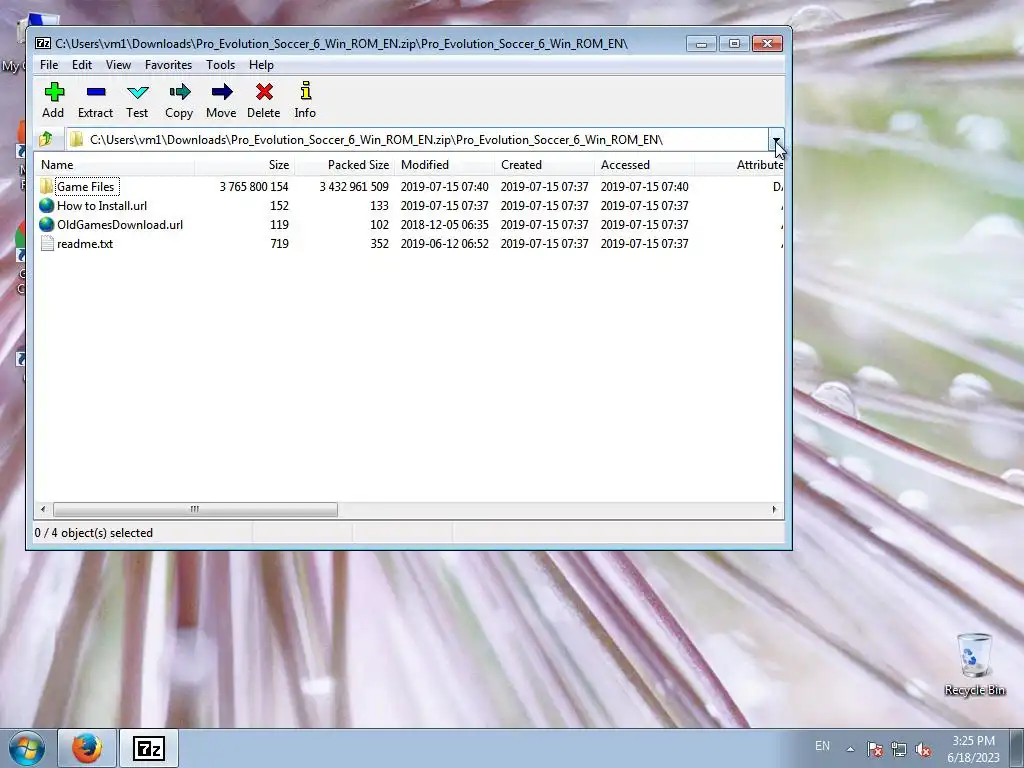Sort by the Name column header
This screenshot has width=1024, height=768.
[114, 165]
